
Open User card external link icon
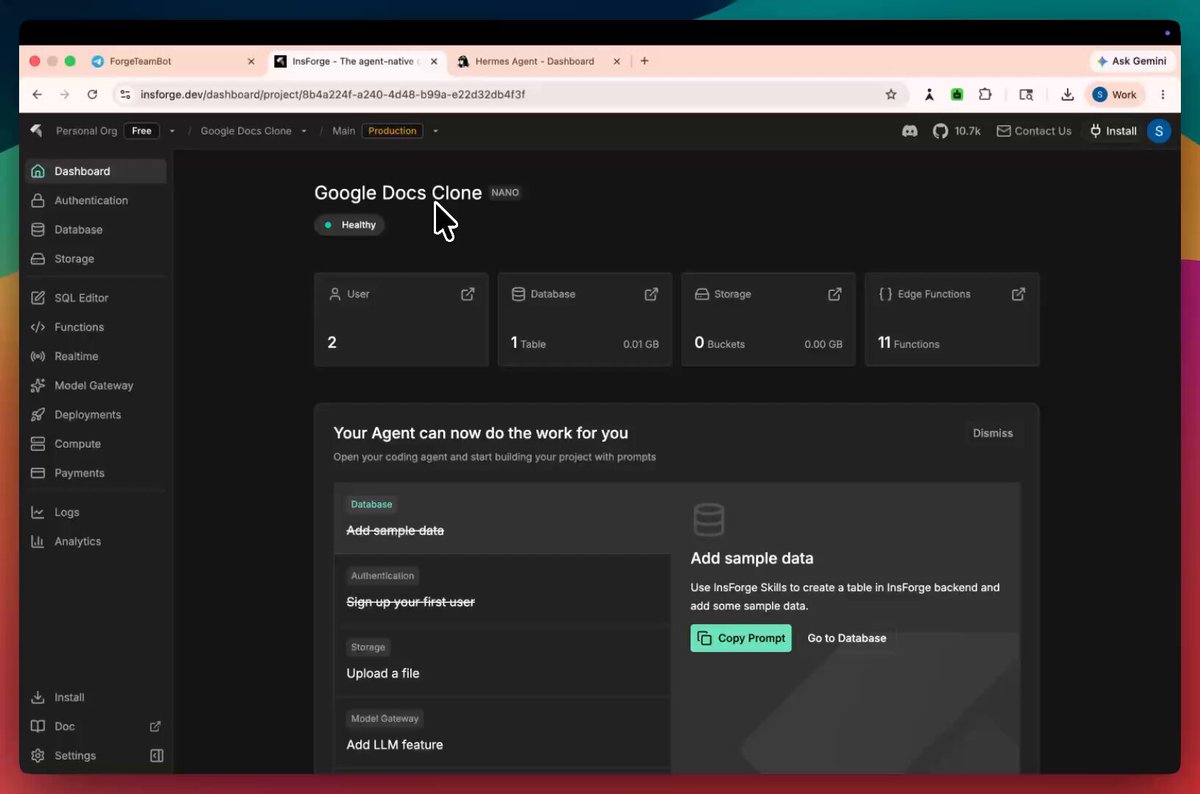pyautogui.click(x=467, y=294)
